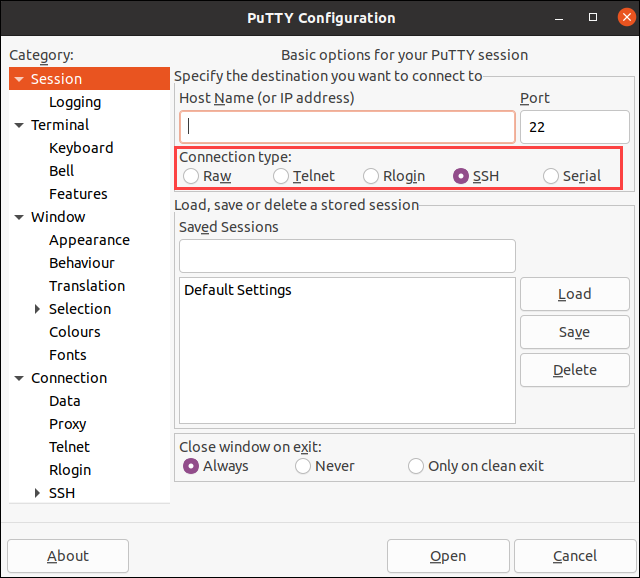Select the Telnet connection type radio
The height and width of the screenshot is (578, 640).
click(281, 176)
